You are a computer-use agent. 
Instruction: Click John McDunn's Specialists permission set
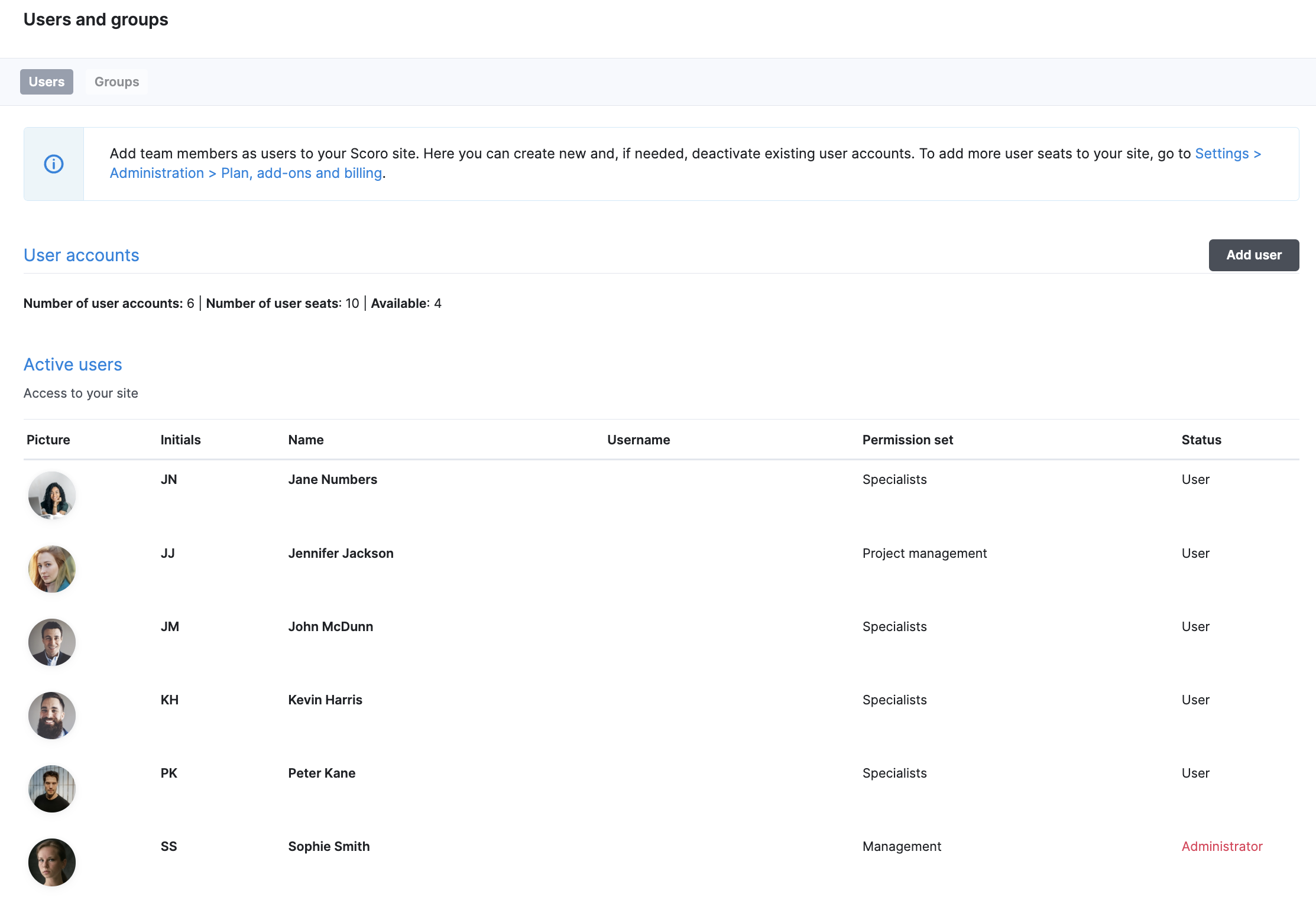[x=894, y=626]
